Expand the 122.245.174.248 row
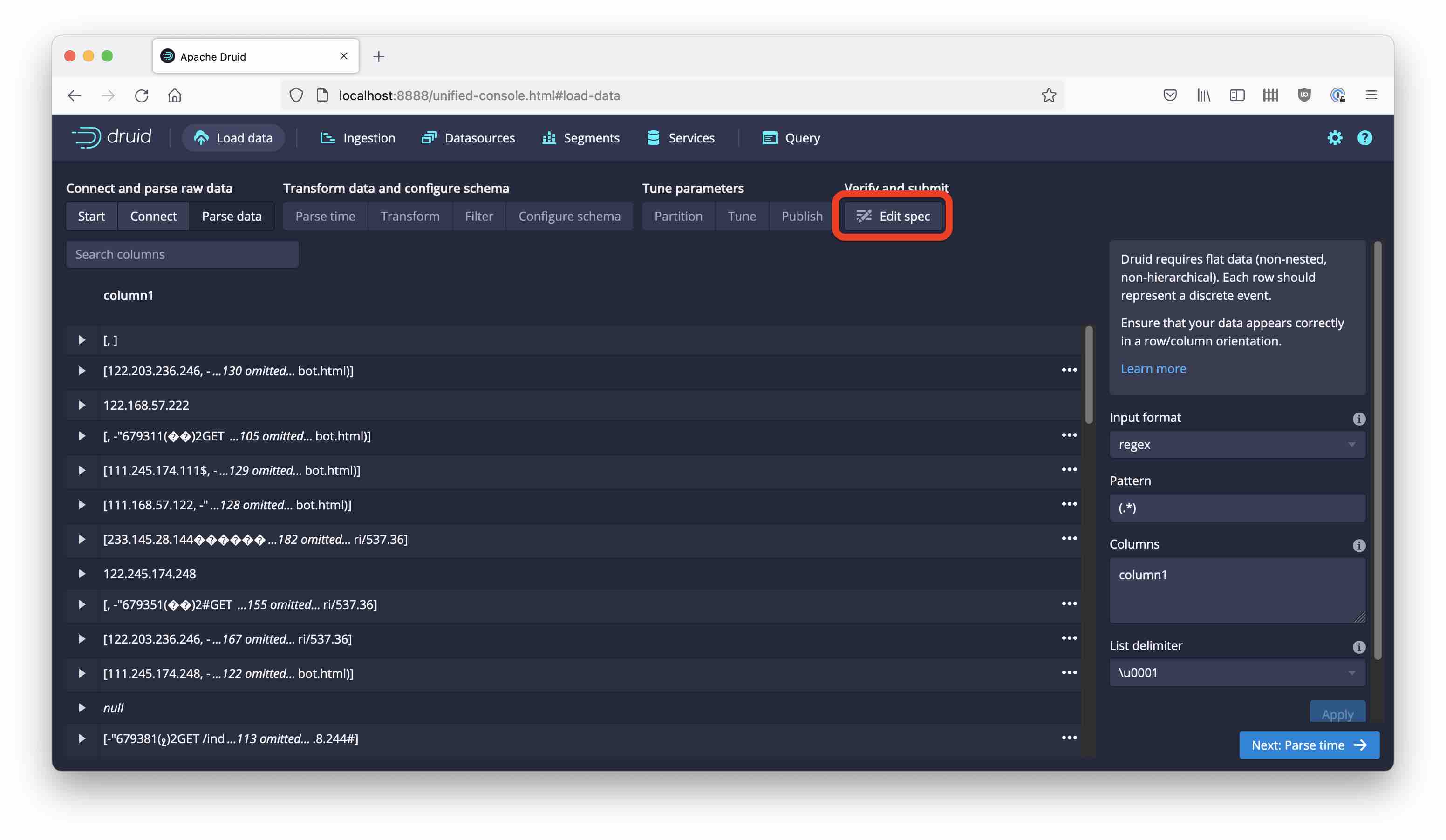Screen dimensions: 1446x840 pos(82,573)
